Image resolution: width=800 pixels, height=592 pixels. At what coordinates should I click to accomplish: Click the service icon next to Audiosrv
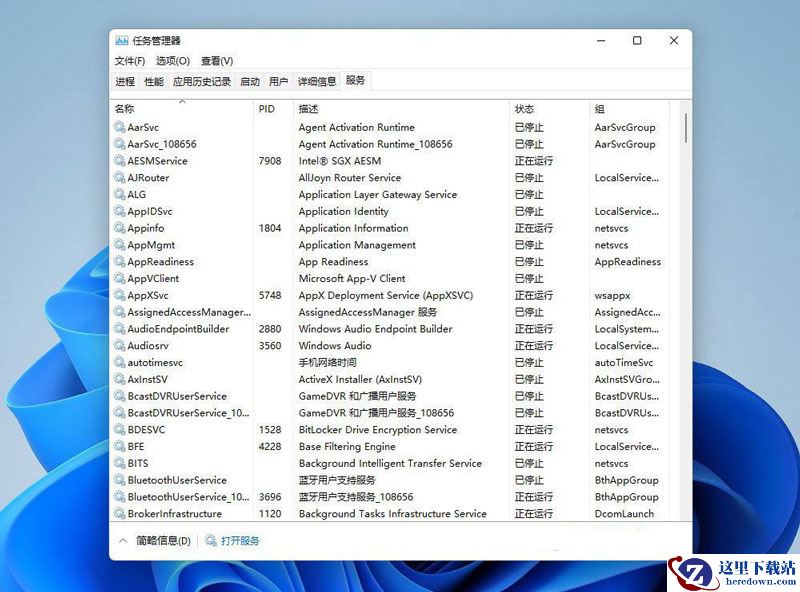(119, 346)
